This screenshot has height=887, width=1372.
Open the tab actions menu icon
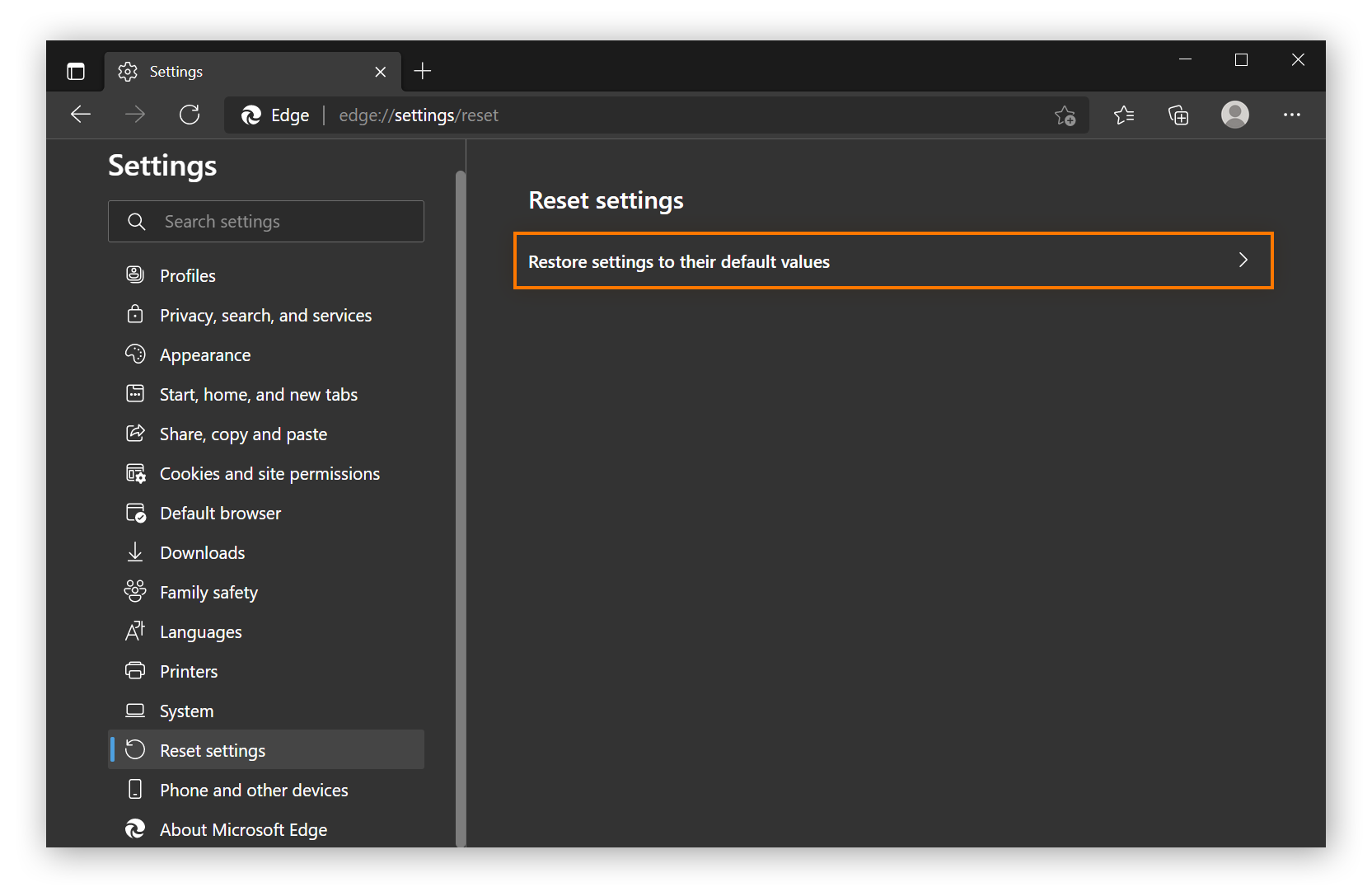click(x=76, y=72)
